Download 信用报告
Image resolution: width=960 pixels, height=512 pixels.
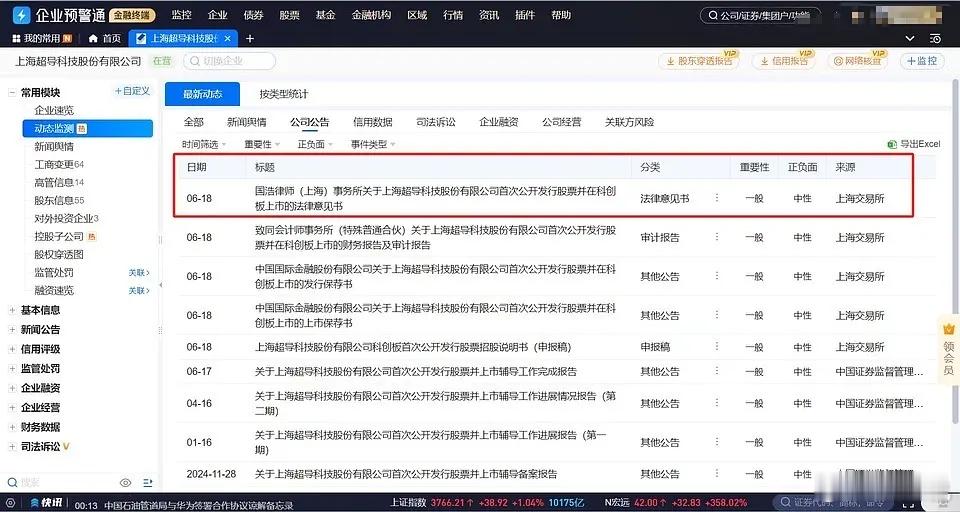point(784,61)
